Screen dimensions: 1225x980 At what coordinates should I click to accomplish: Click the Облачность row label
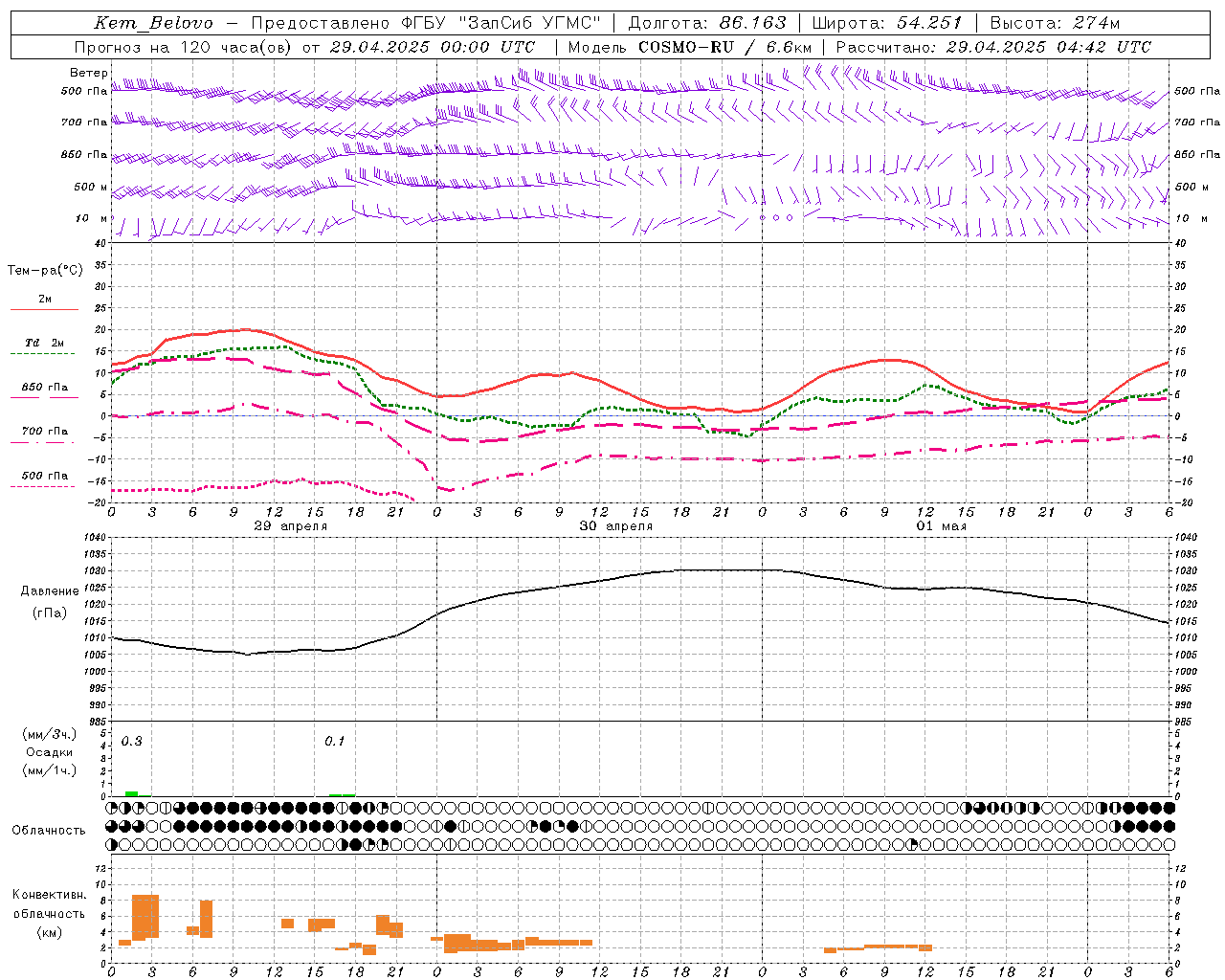pyautogui.click(x=49, y=831)
